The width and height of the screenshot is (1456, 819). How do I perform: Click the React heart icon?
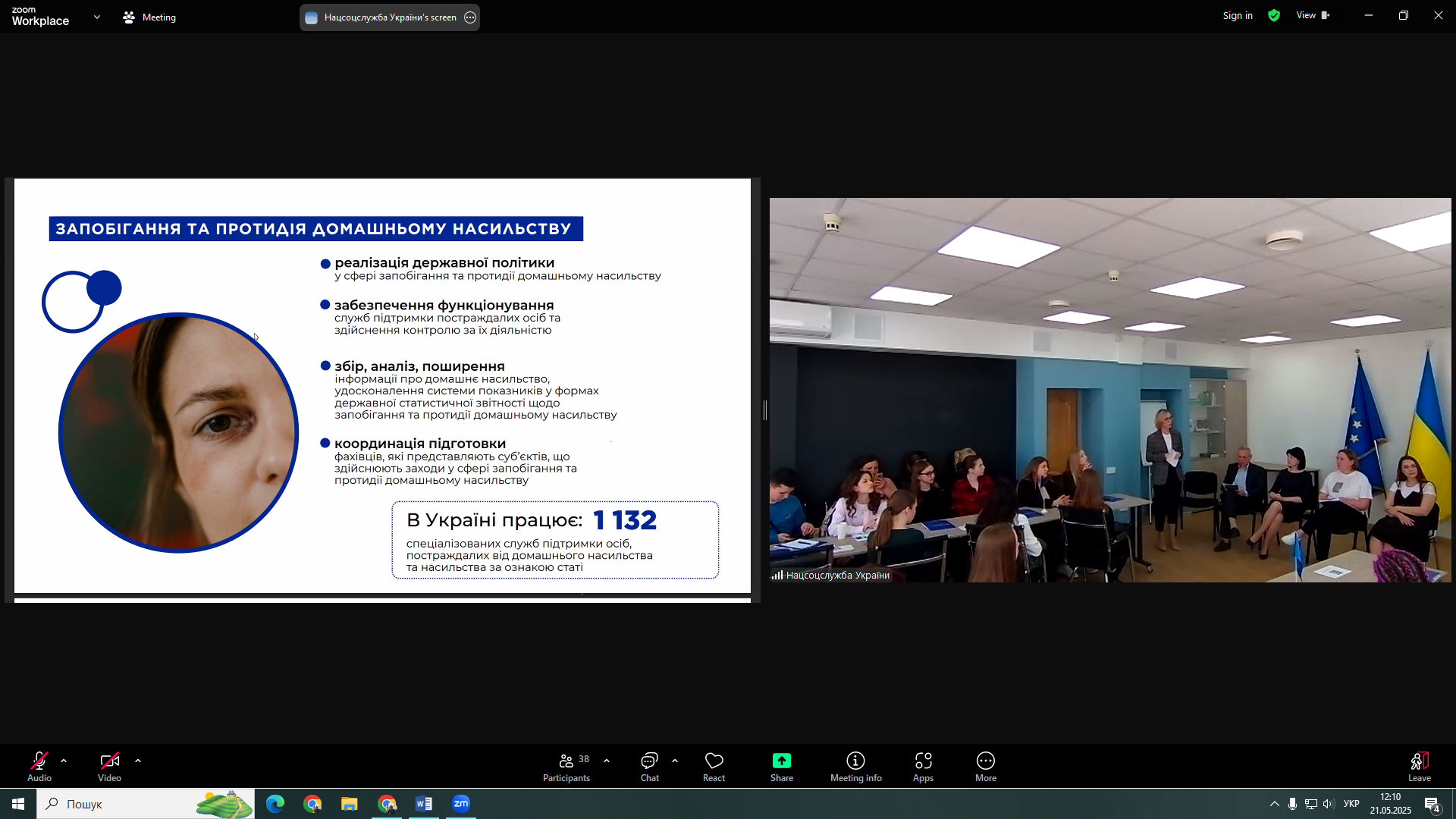click(x=714, y=761)
